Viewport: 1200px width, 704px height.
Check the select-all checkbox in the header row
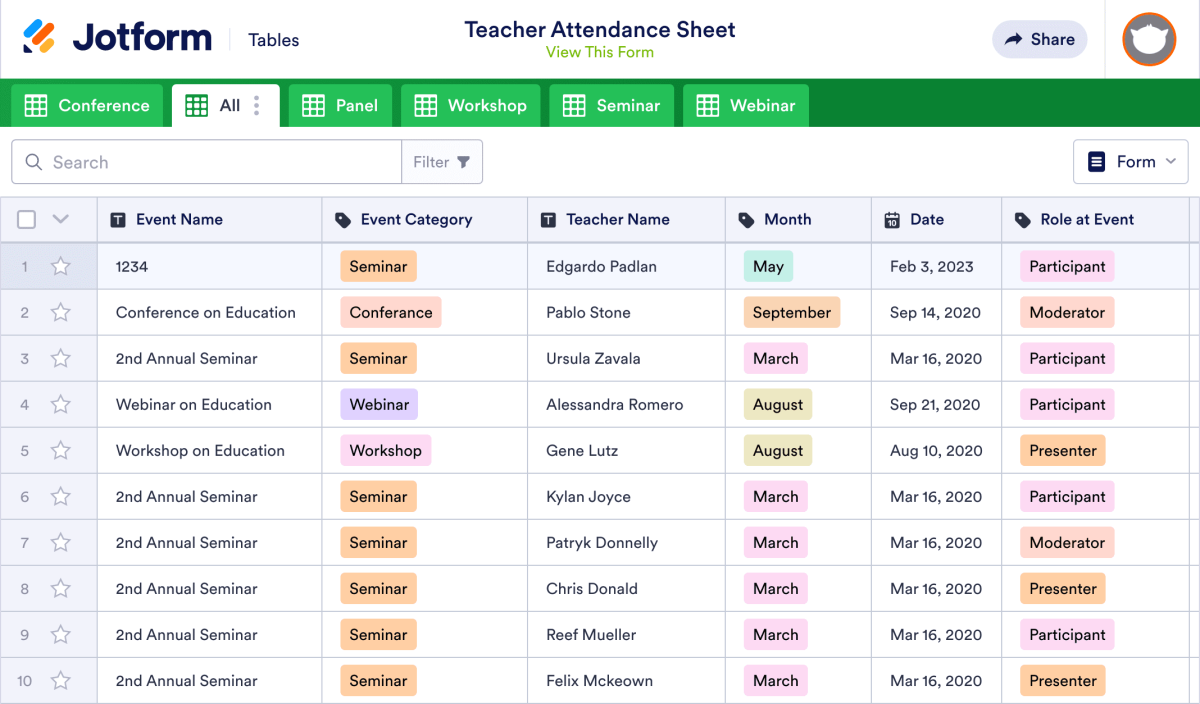pos(26,219)
